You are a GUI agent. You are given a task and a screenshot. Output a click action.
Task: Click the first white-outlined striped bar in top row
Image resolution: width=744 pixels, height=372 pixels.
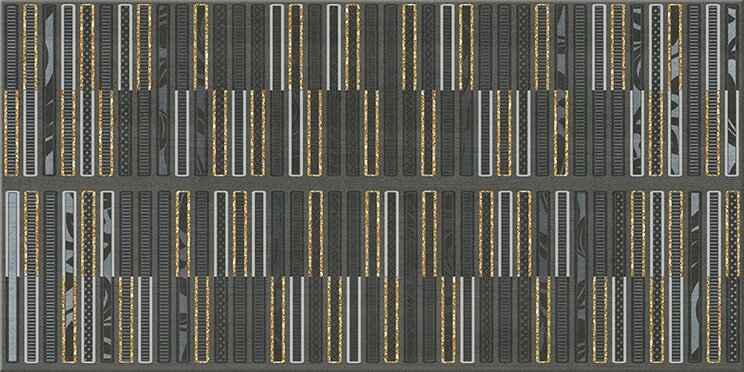[68, 47]
